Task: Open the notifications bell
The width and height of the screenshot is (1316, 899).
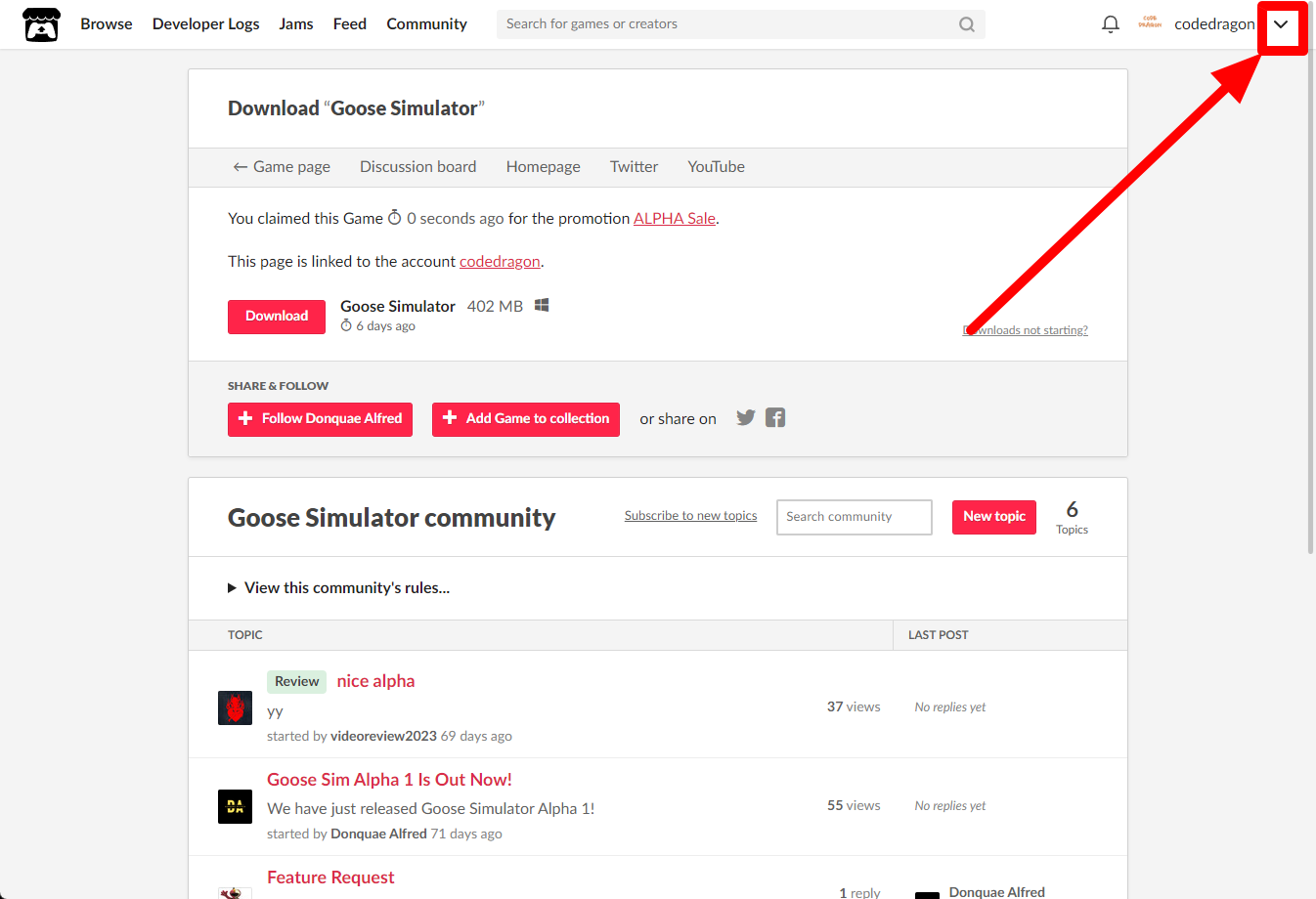Action: pos(1110,24)
